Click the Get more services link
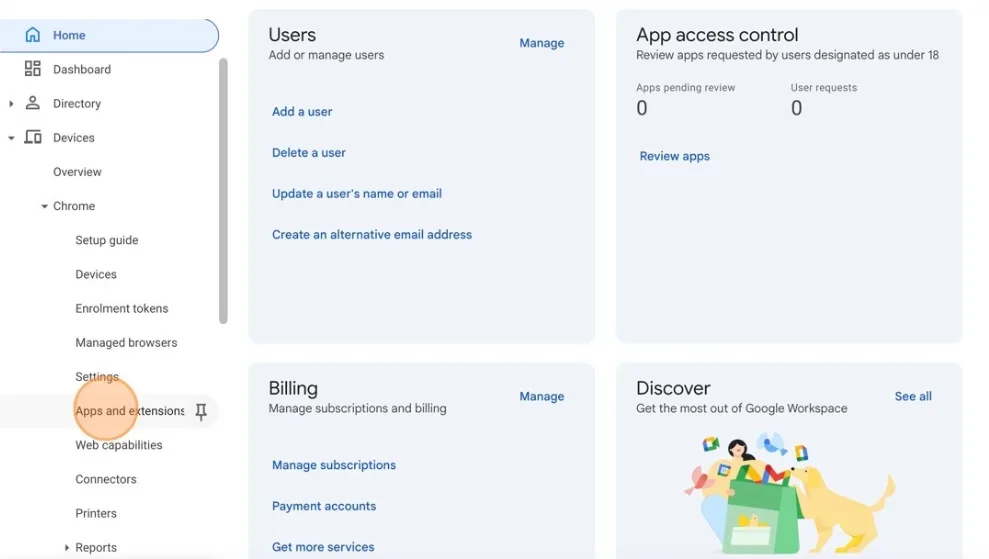This screenshot has height=559, width=989. (323, 547)
